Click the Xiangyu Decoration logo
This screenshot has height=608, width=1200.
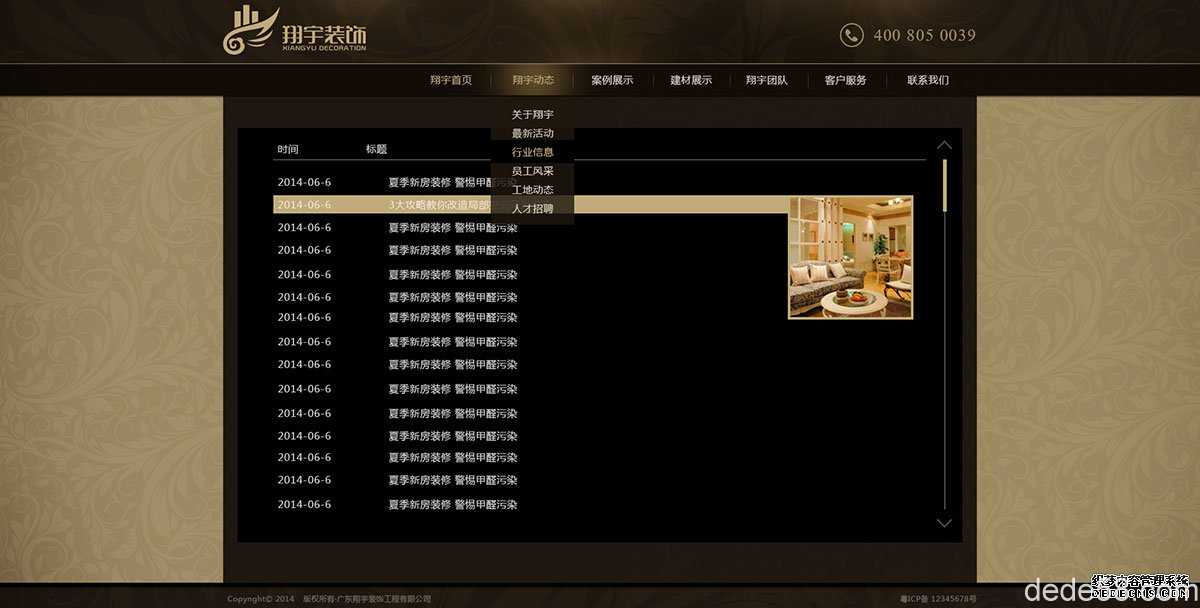[294, 31]
